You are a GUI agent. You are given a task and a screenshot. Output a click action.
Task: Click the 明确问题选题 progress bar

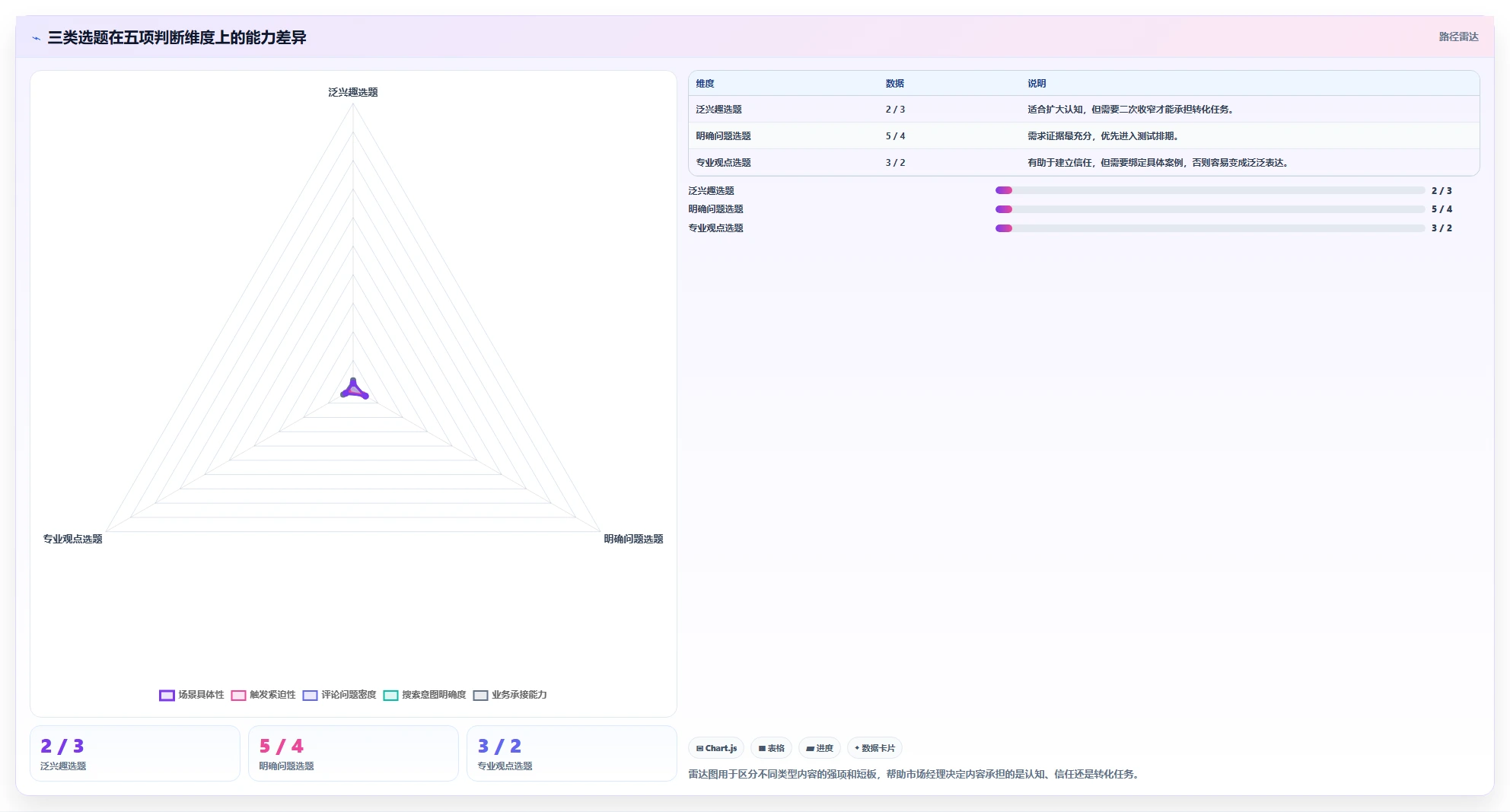click(1210, 209)
